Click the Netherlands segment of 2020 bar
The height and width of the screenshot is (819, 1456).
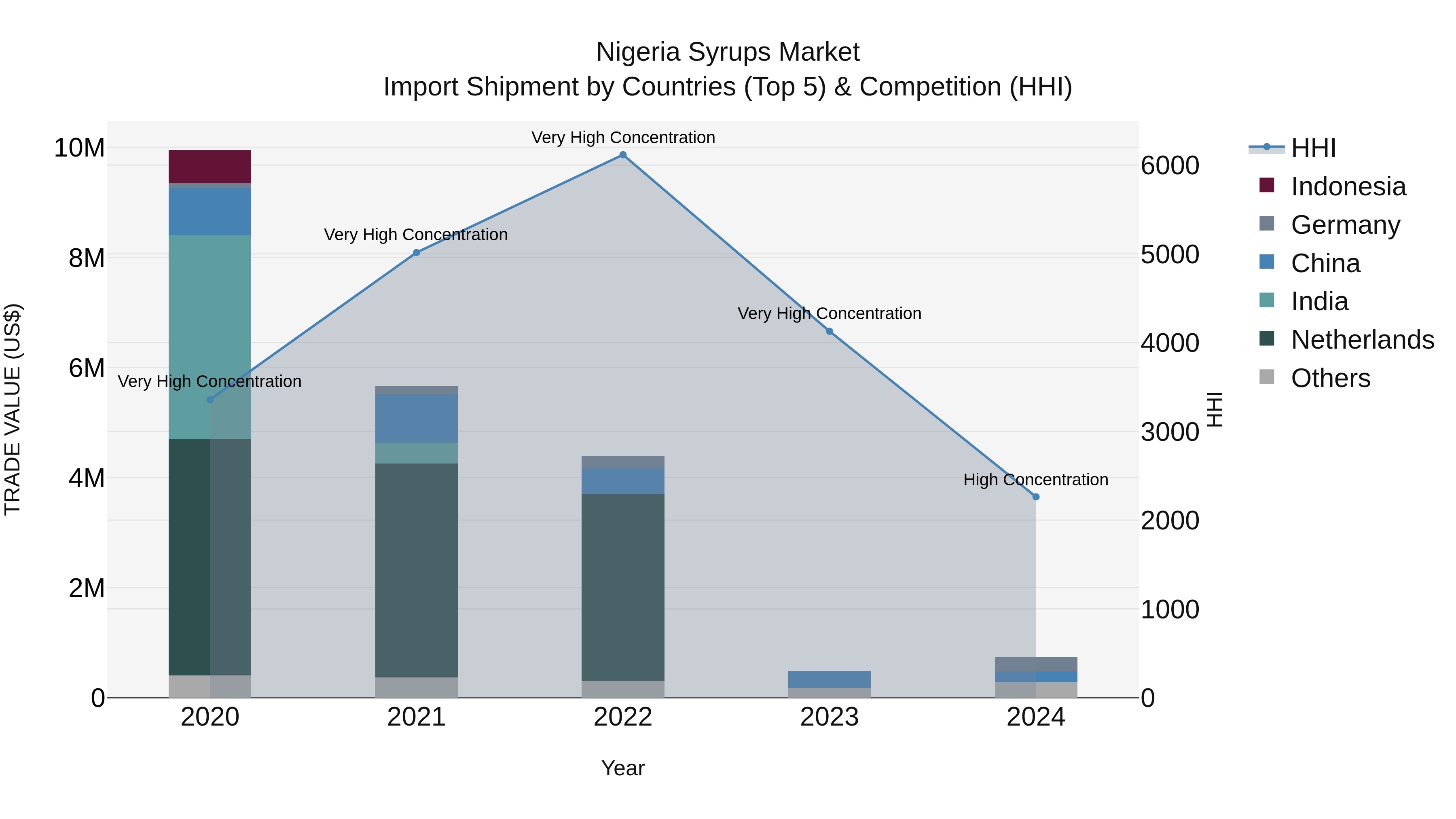point(210,557)
